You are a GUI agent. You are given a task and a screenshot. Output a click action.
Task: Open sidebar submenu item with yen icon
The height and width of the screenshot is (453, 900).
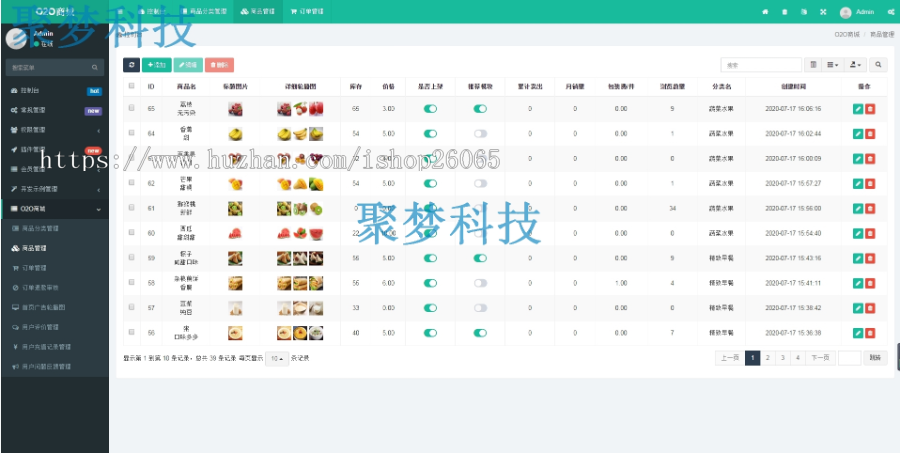pyautogui.click(x=55, y=347)
